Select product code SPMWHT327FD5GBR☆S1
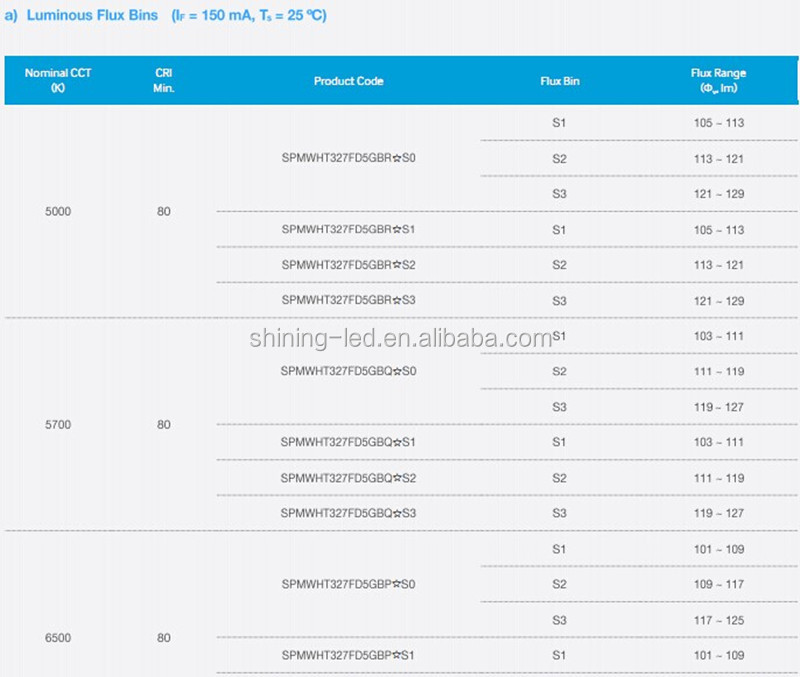The height and width of the screenshot is (677, 800). pyautogui.click(x=348, y=230)
